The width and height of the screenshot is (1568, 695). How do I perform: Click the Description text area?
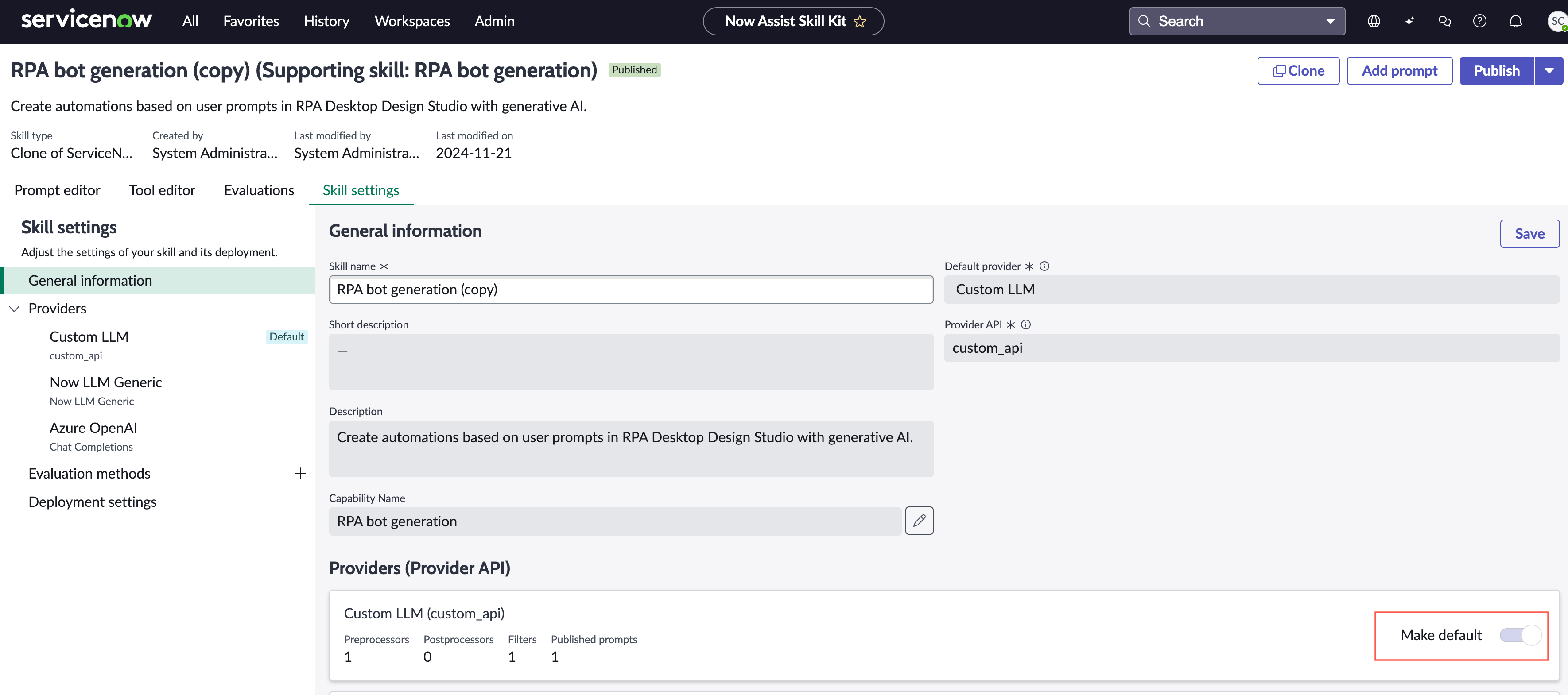[631, 448]
